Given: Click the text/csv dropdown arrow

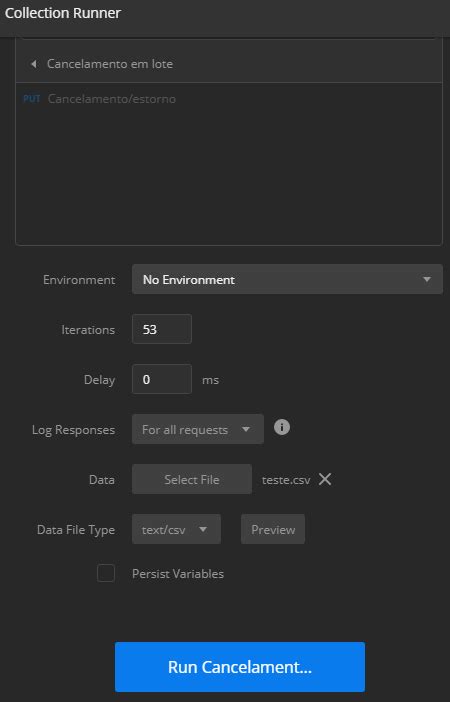Looking at the screenshot, I should (x=203, y=529).
